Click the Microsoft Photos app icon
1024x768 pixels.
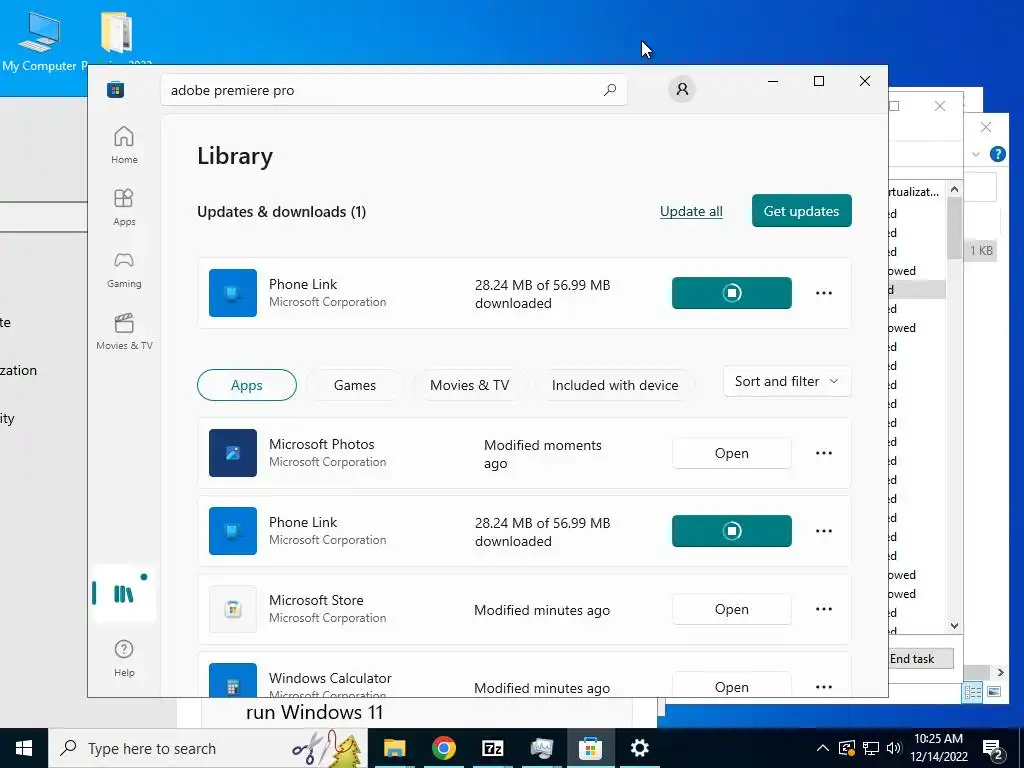(232, 453)
